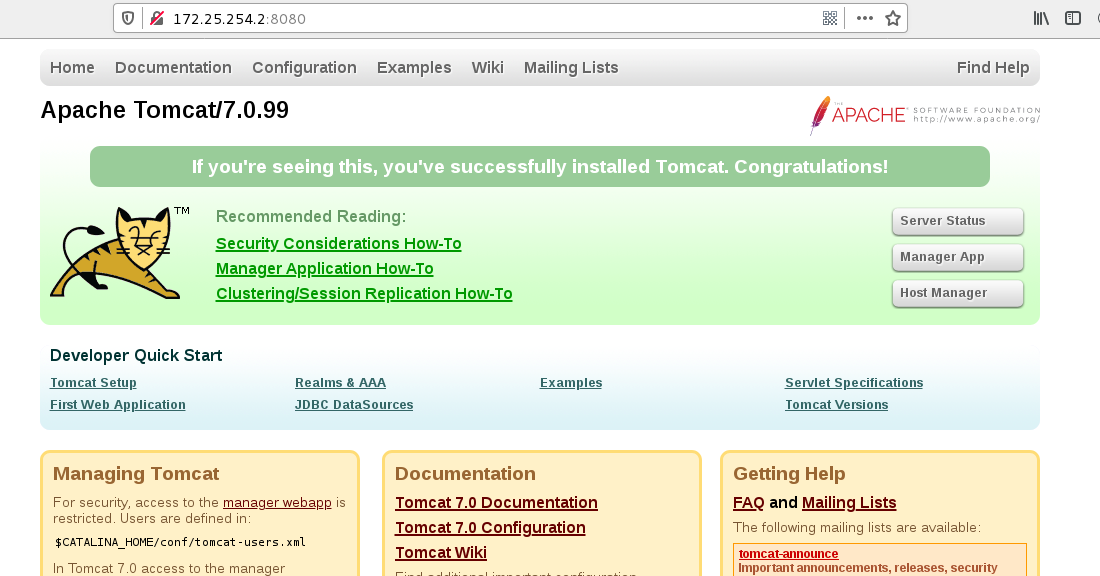Open the Configuration nav item
The image size is (1100, 576).
304,67
